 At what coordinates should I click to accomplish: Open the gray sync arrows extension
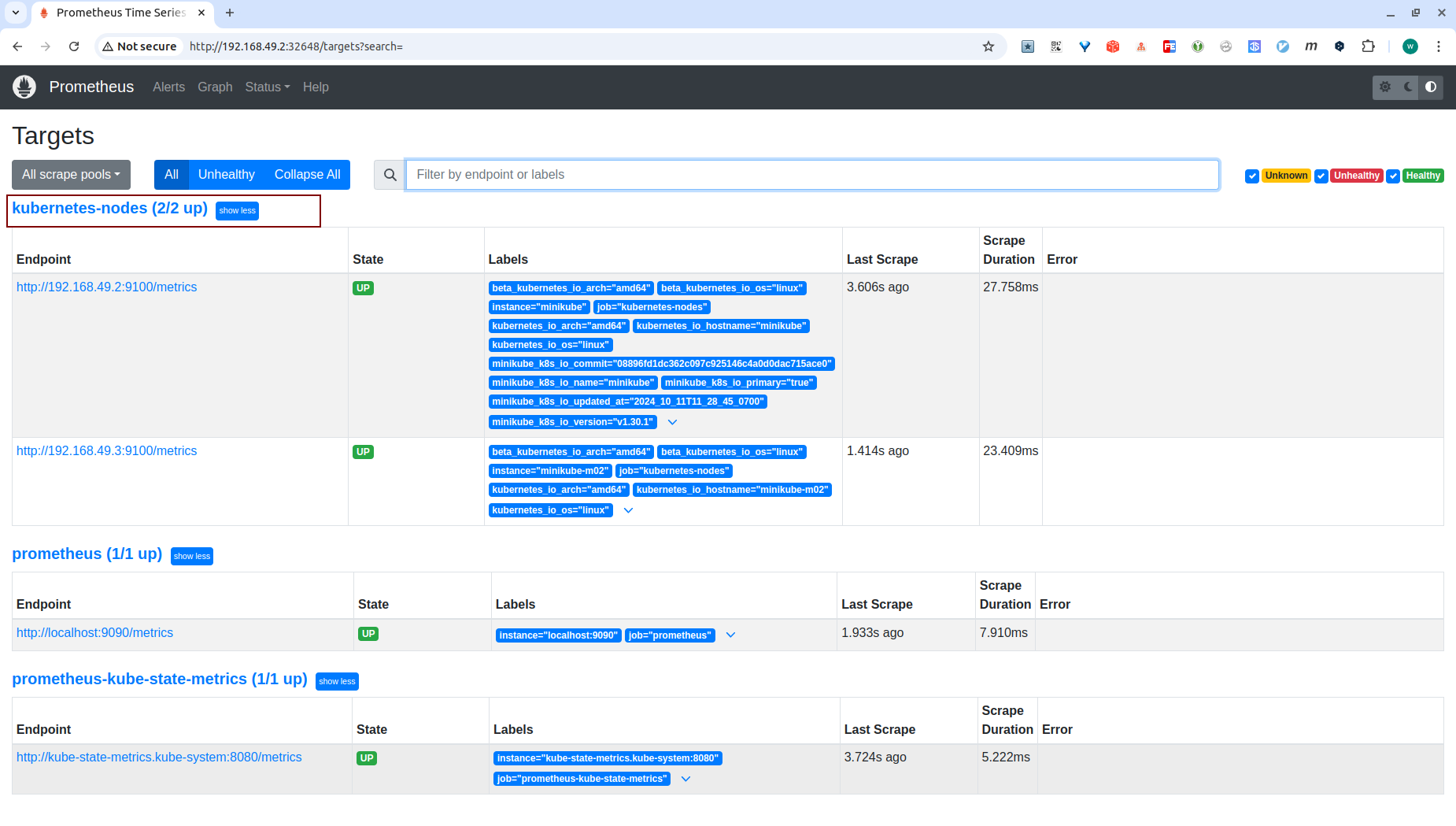(x=1226, y=46)
